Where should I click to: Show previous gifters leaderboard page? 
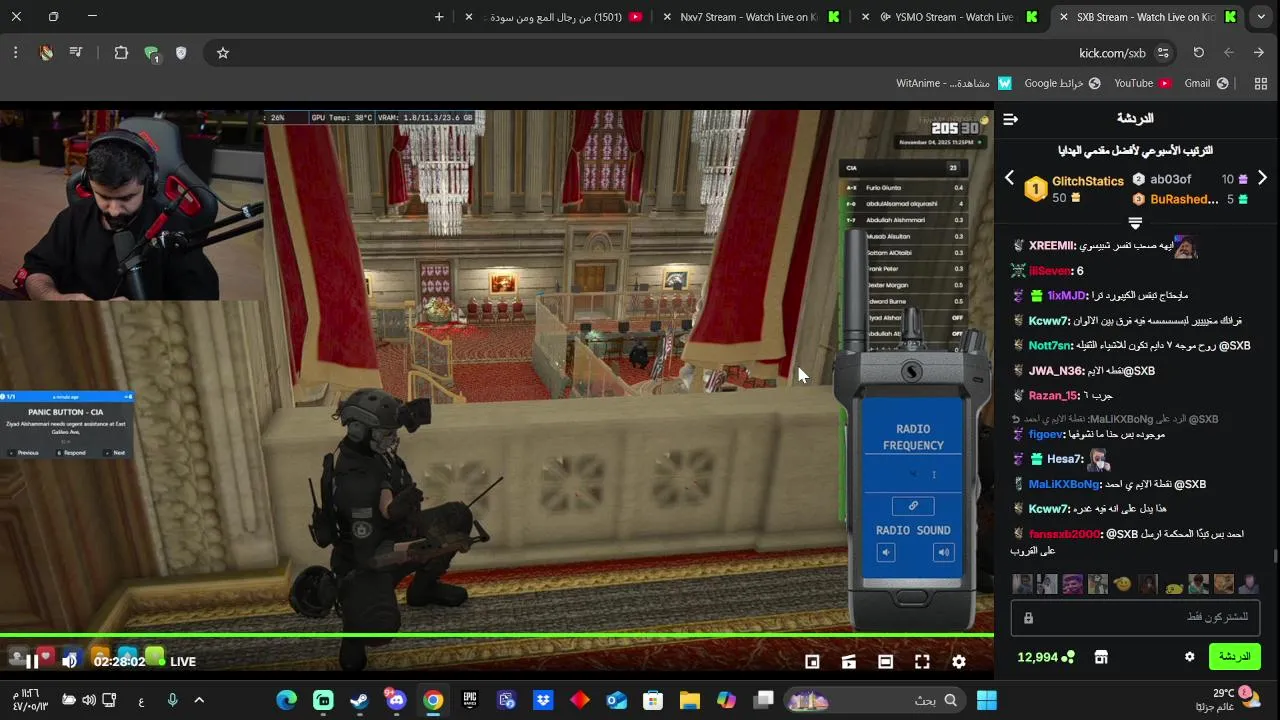[1009, 178]
